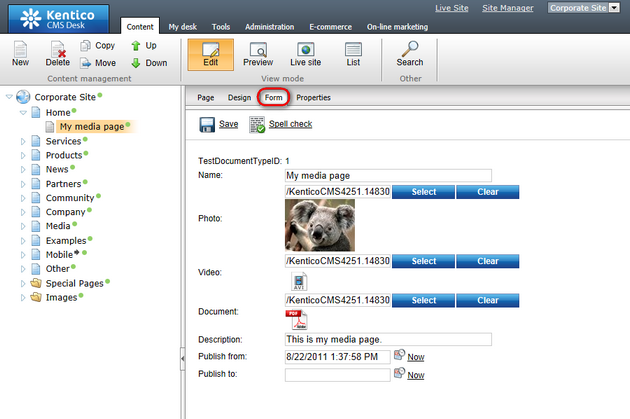Click the Images folder icon

click(x=36, y=297)
